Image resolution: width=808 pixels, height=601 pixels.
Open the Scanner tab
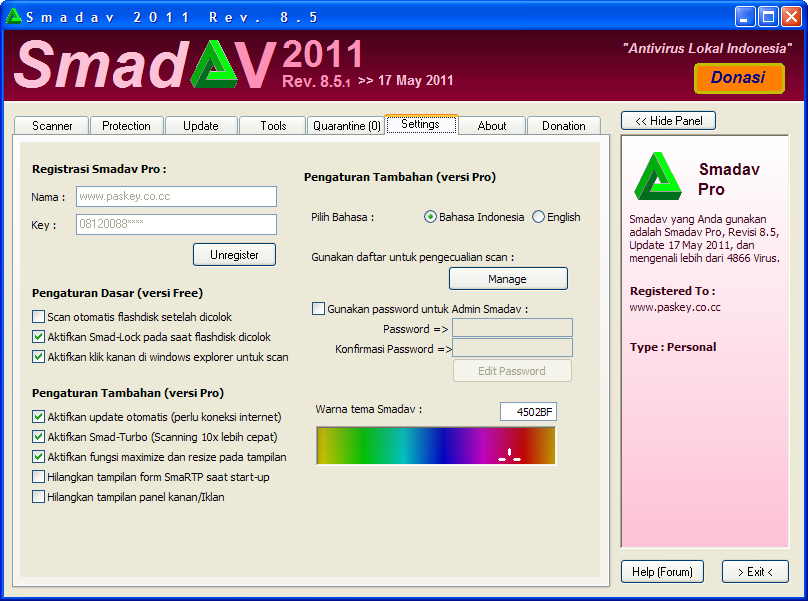52,126
